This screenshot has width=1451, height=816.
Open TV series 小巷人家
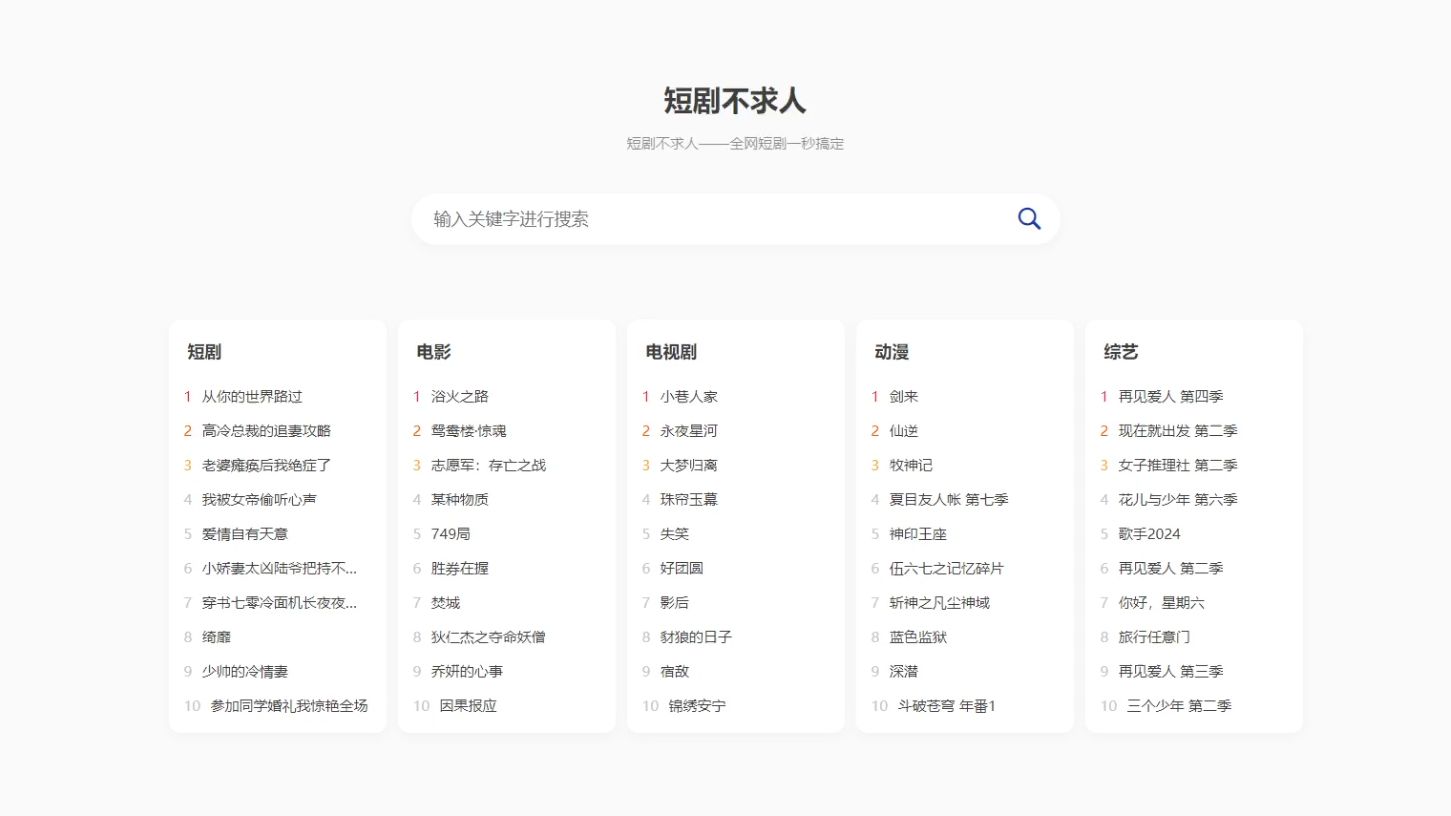click(x=689, y=397)
